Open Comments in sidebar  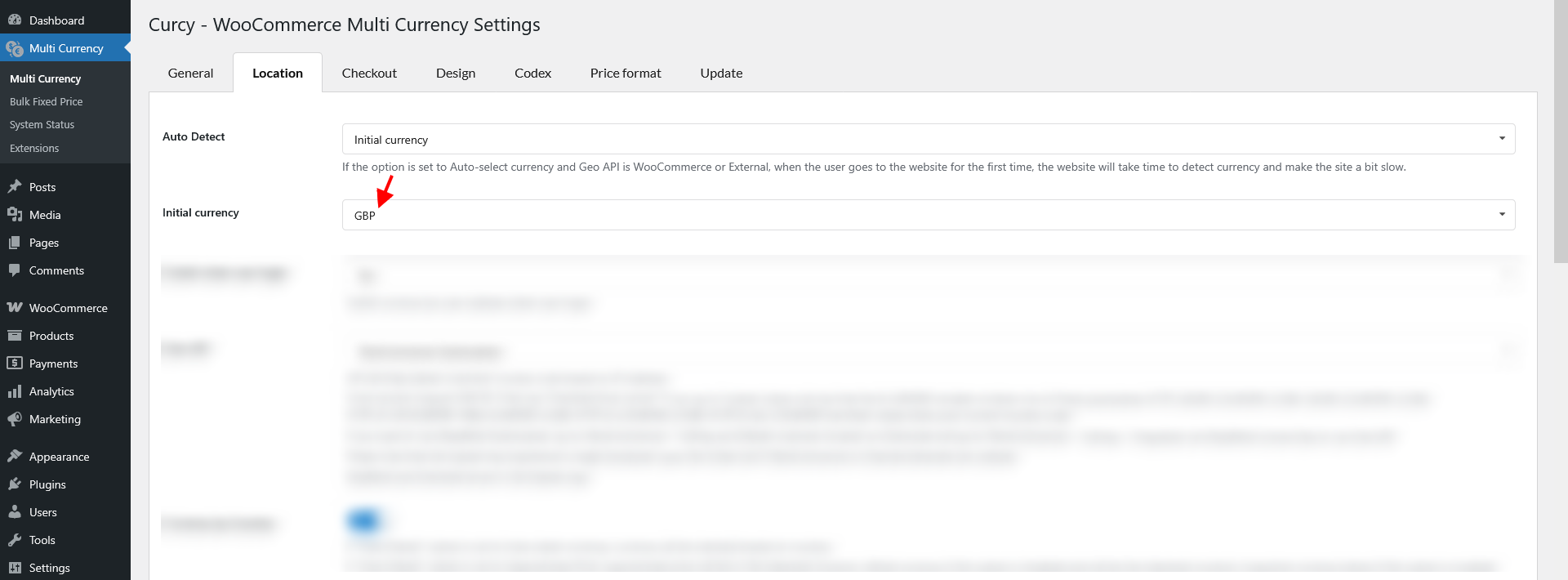click(x=65, y=270)
